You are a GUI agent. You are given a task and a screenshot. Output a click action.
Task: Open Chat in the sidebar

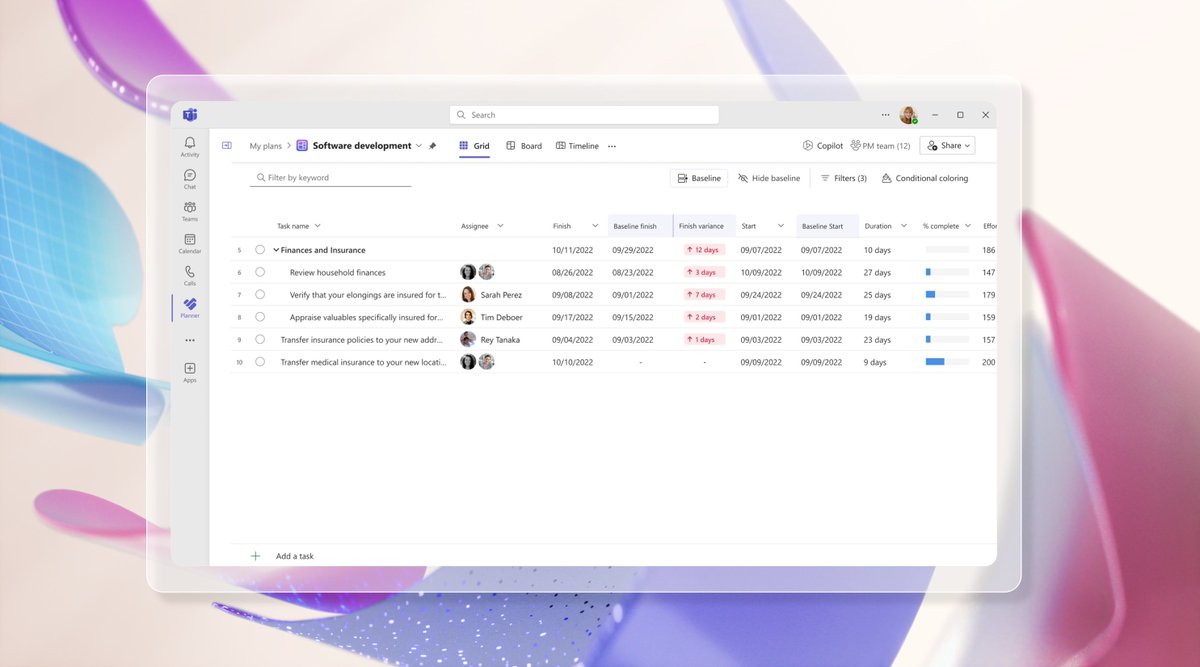point(190,179)
